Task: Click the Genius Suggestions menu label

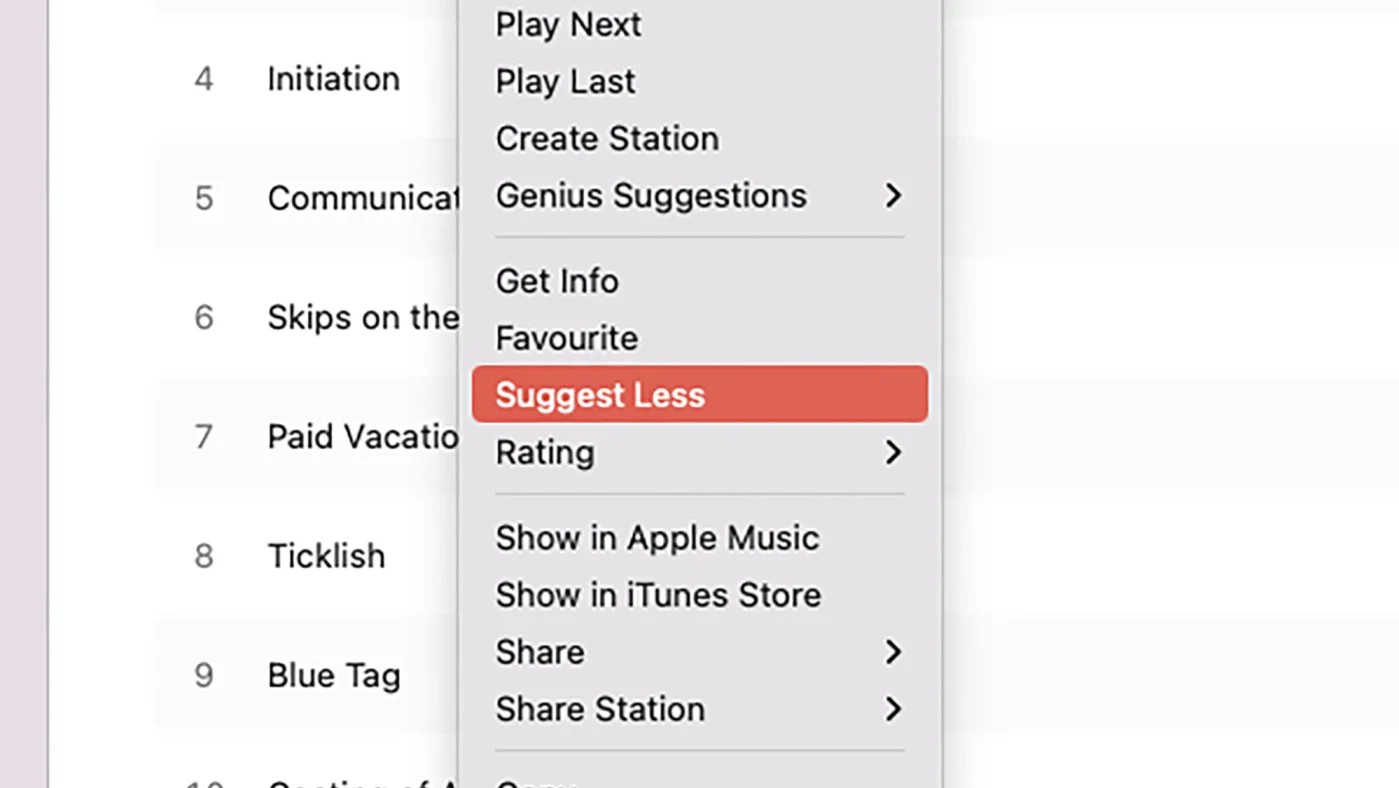Action: (x=651, y=196)
